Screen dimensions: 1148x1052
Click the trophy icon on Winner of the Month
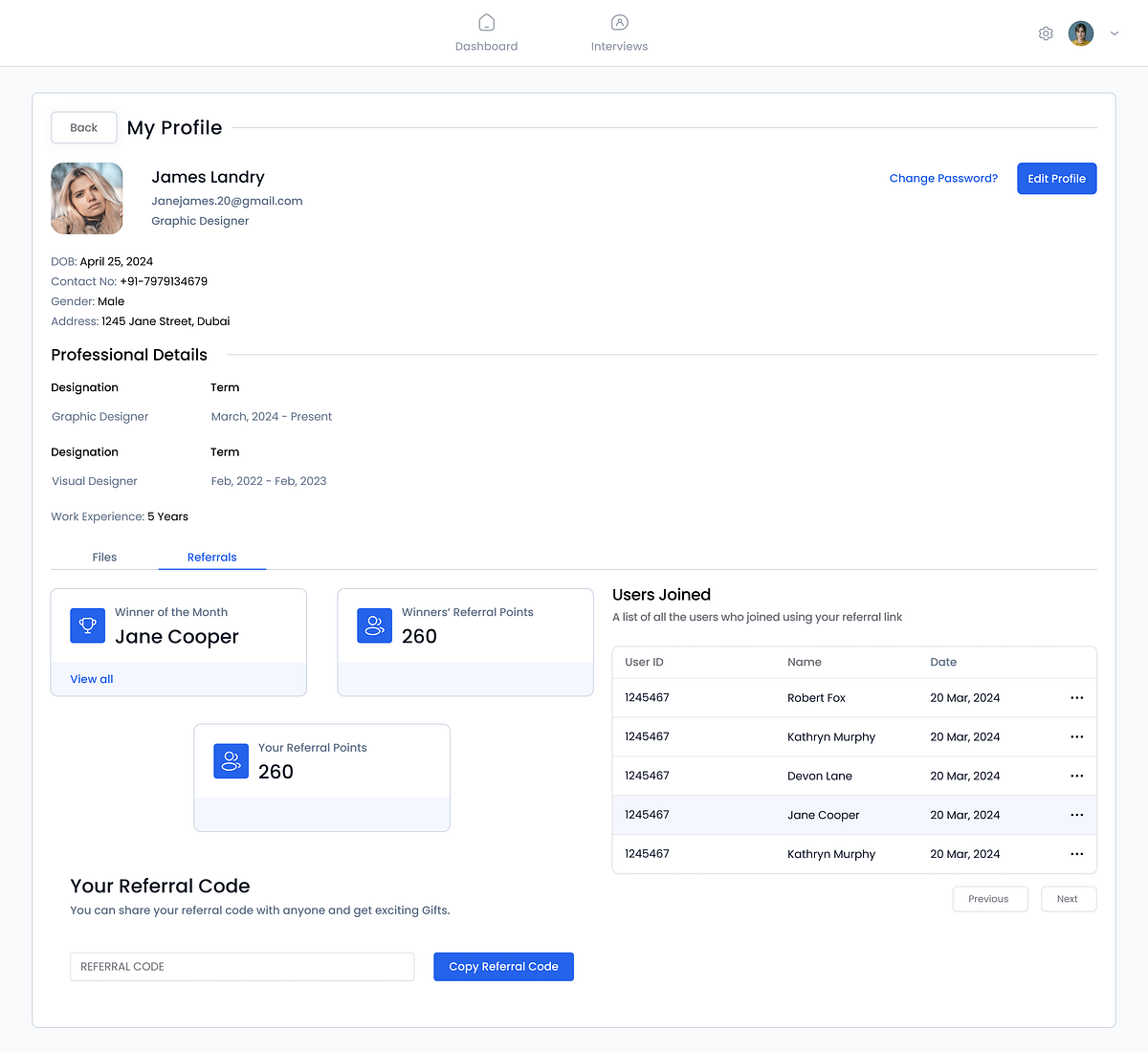[x=87, y=625]
